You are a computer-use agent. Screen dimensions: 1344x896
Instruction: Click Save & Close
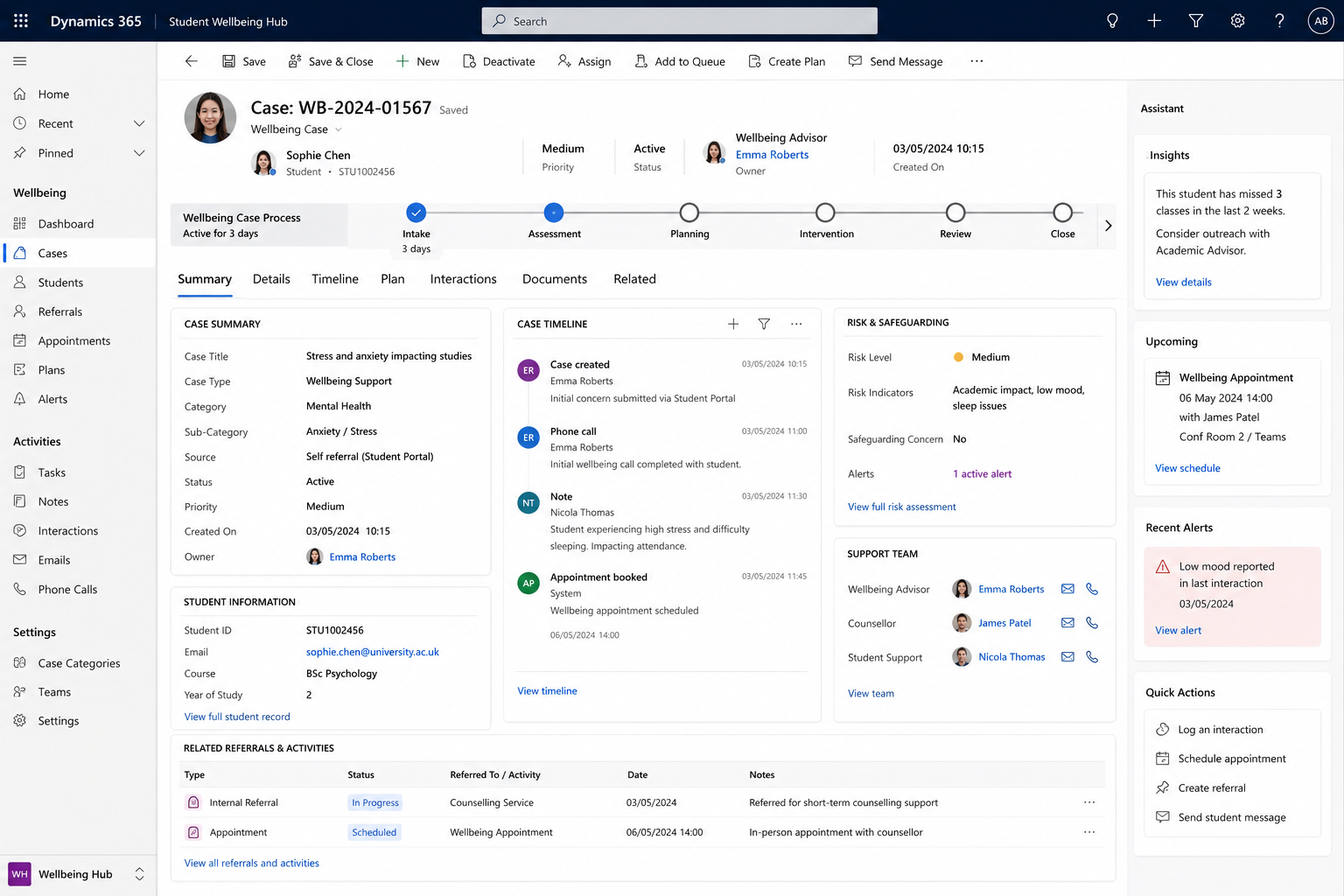click(331, 61)
